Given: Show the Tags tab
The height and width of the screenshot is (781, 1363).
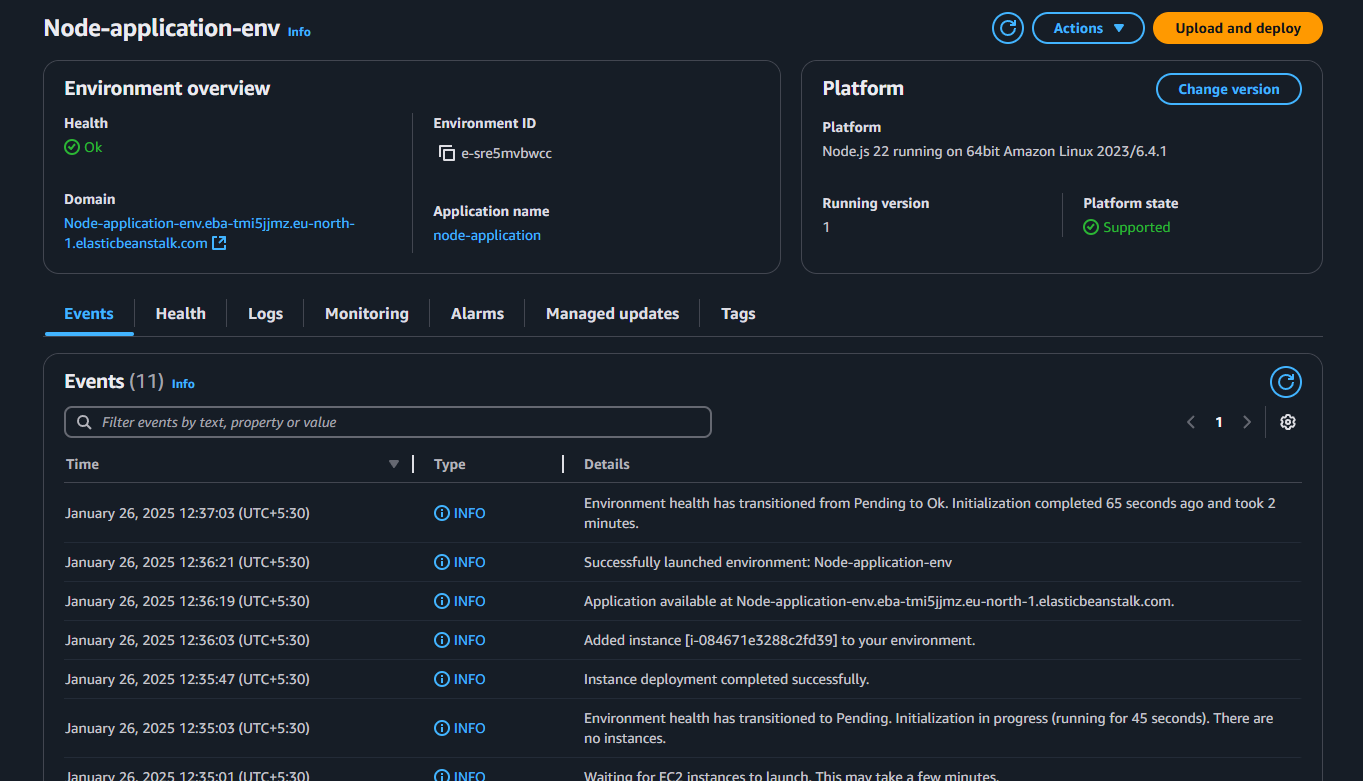Looking at the screenshot, I should pos(738,313).
